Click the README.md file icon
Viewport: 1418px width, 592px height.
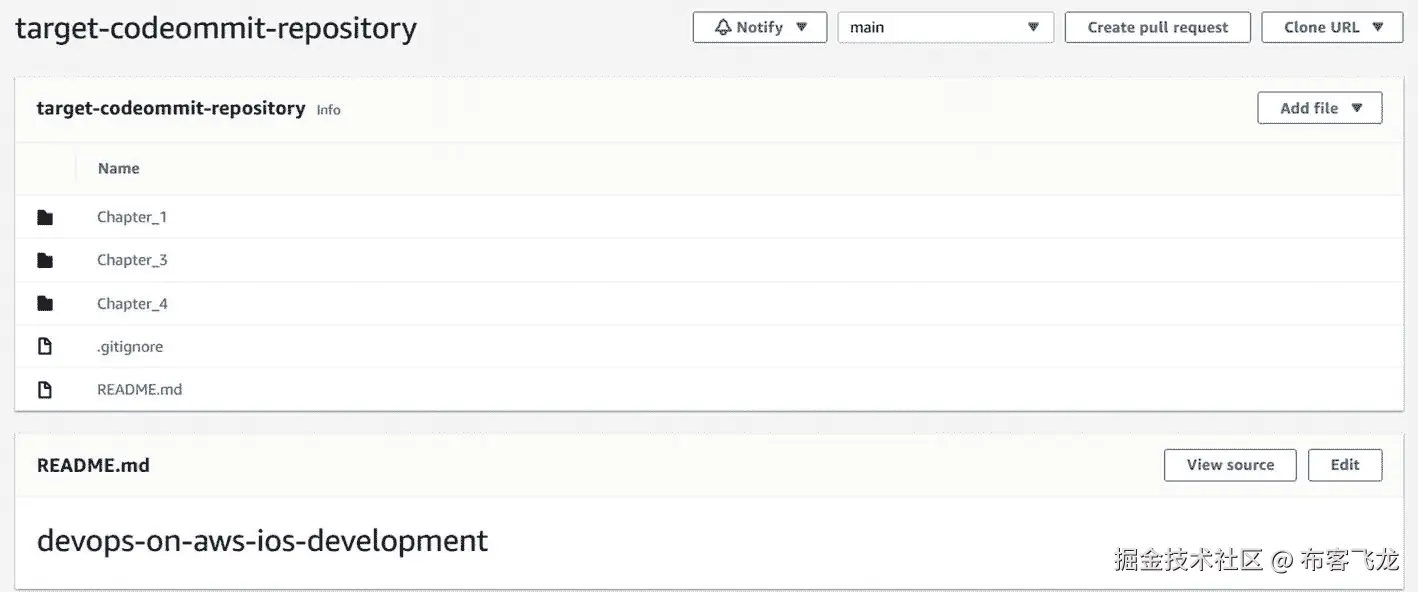point(44,390)
